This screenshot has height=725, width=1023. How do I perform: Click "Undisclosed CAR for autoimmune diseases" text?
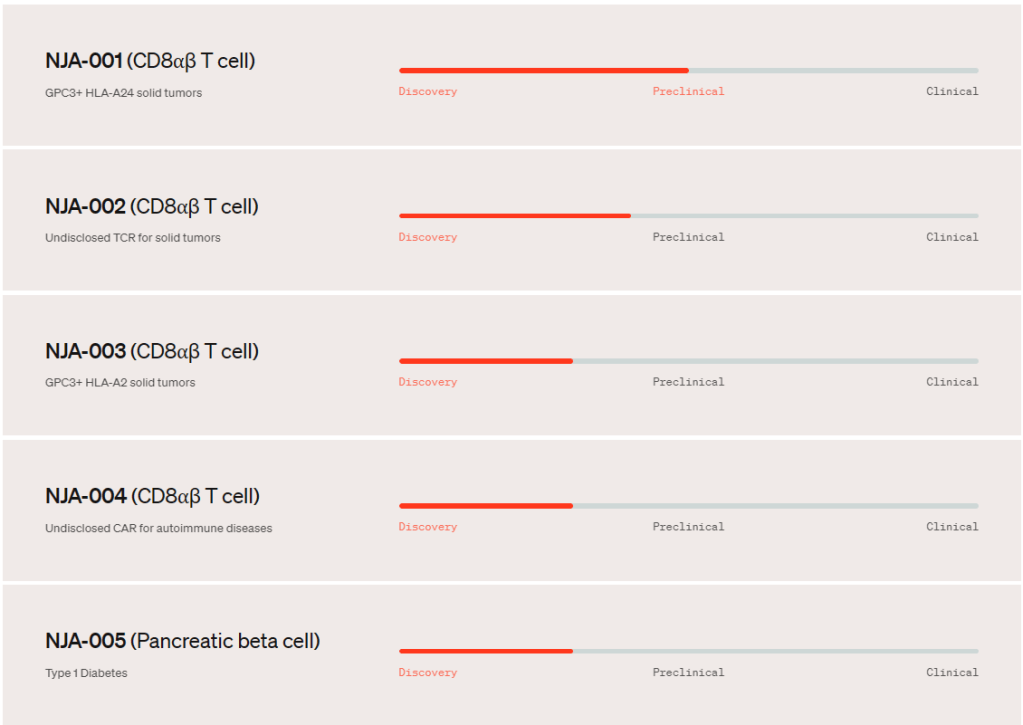158,528
